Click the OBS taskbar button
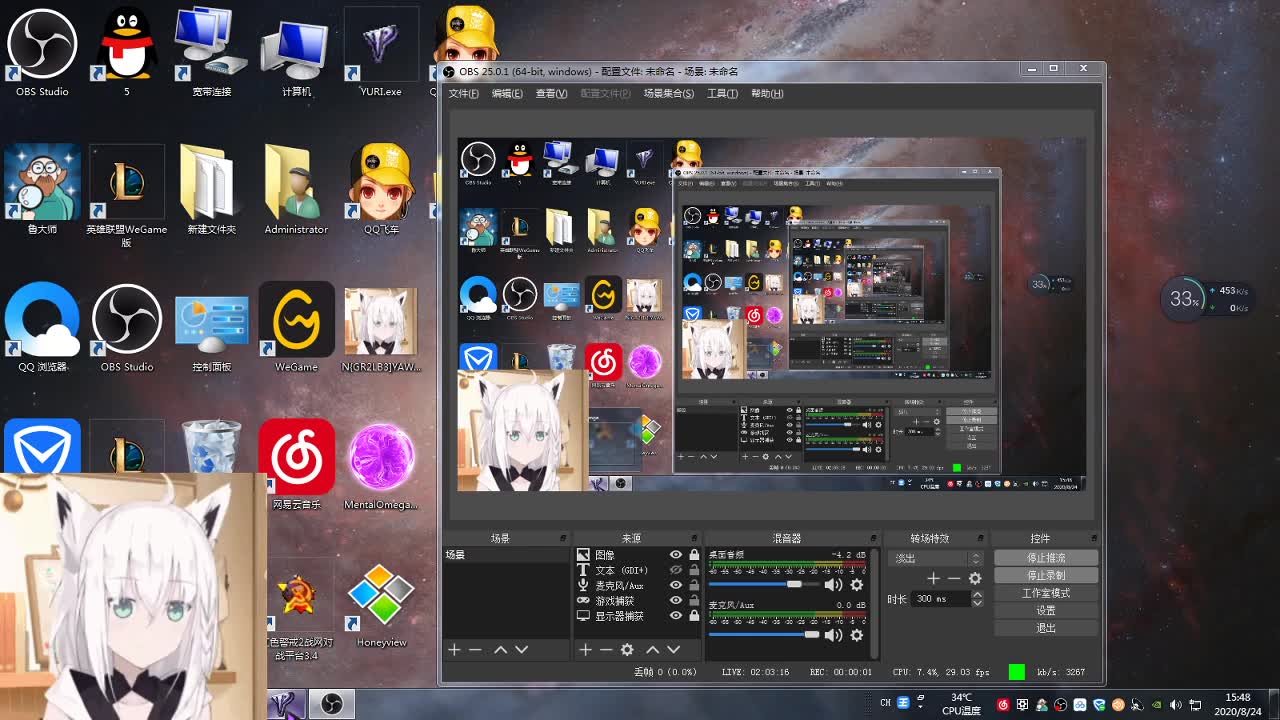The height and width of the screenshot is (720, 1280). 333,704
